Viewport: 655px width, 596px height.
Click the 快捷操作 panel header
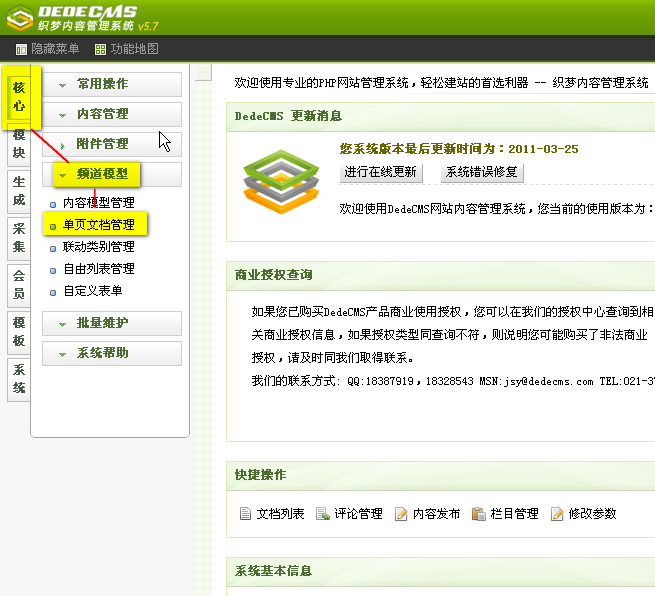coord(441,475)
